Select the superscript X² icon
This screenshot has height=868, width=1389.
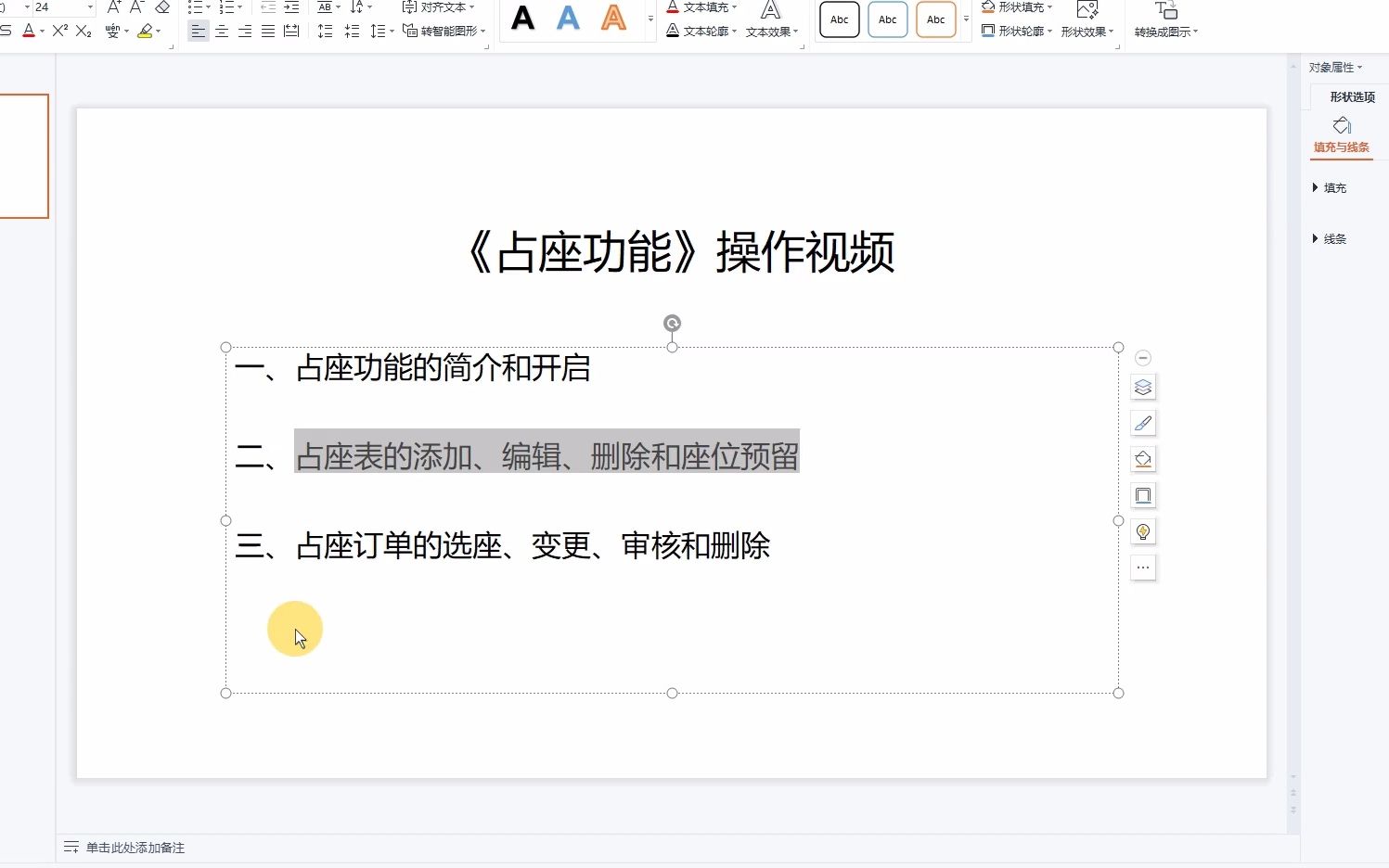pos(58,31)
